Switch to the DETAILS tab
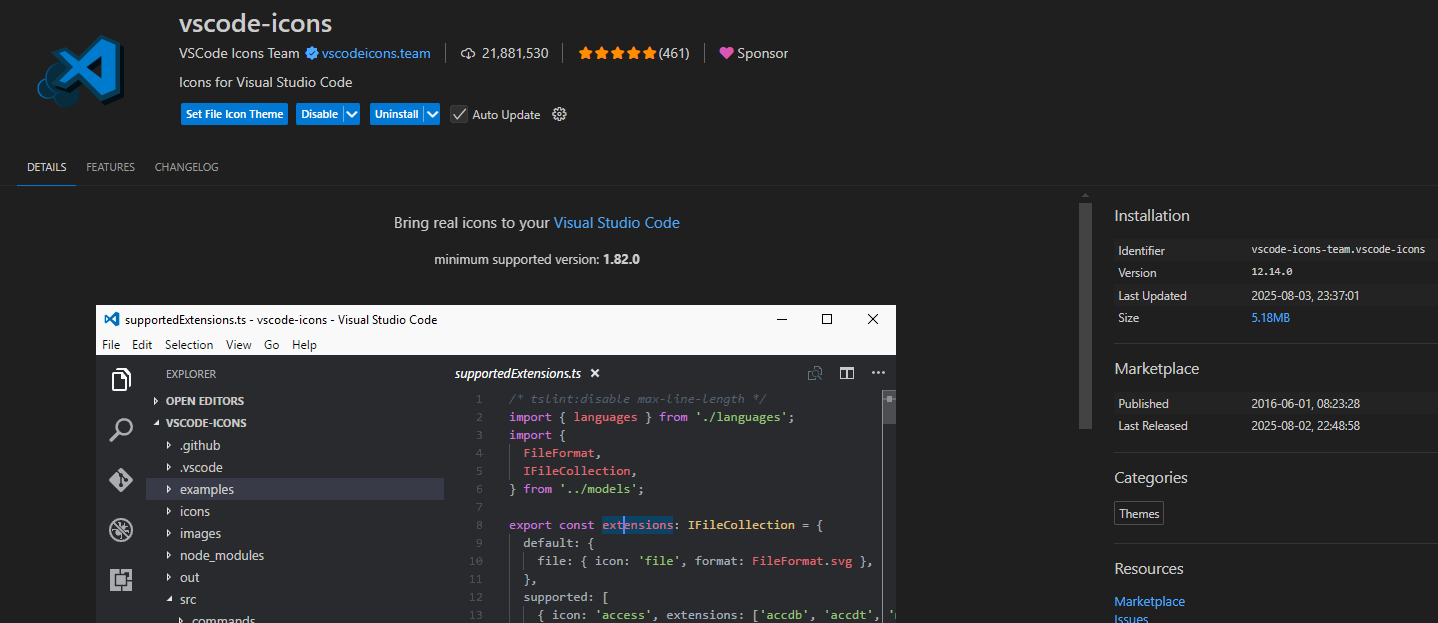Image resolution: width=1438 pixels, height=623 pixels. tap(47, 167)
